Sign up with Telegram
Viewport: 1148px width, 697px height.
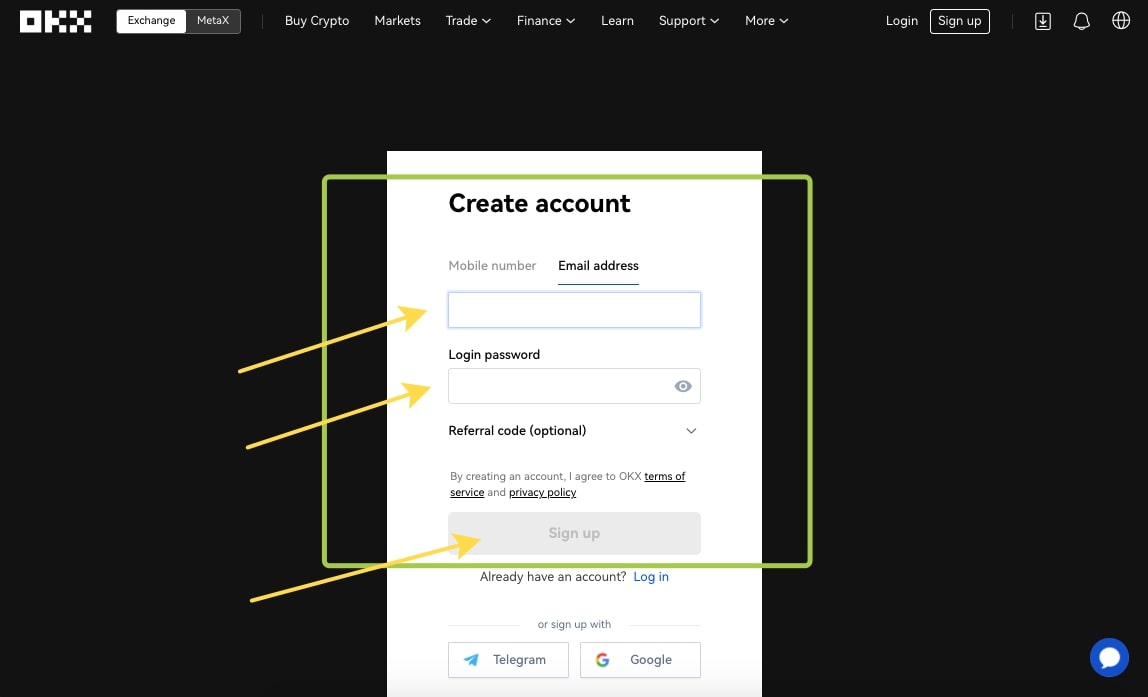point(508,660)
